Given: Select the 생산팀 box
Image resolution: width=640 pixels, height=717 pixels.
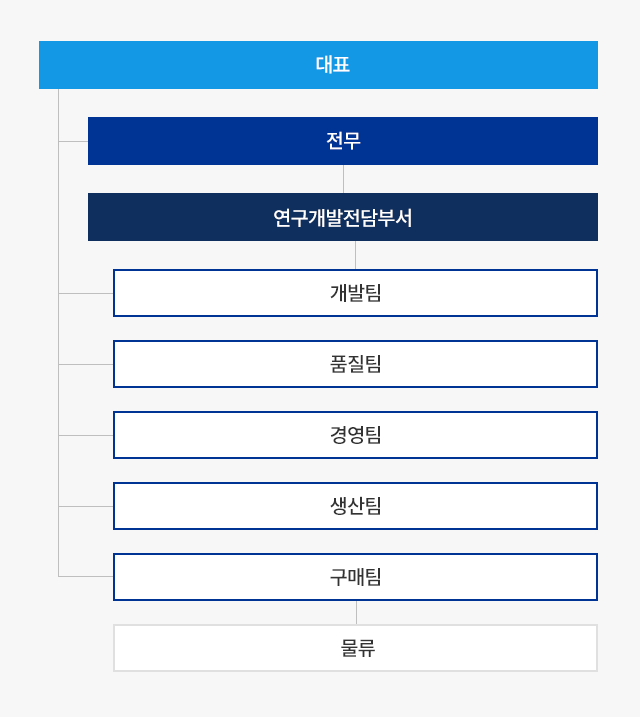Looking at the screenshot, I should (x=355, y=506).
